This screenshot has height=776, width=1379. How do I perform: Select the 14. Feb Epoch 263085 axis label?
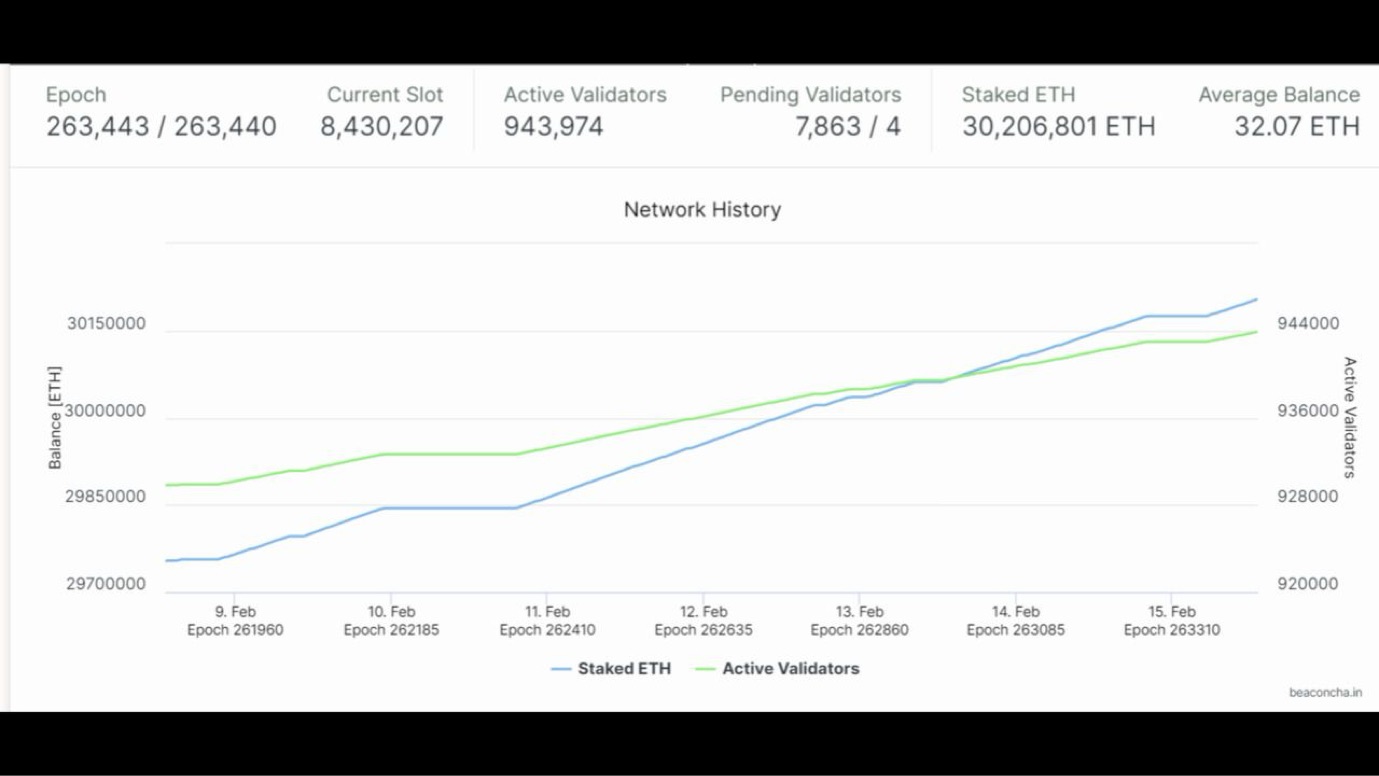[1015, 620]
